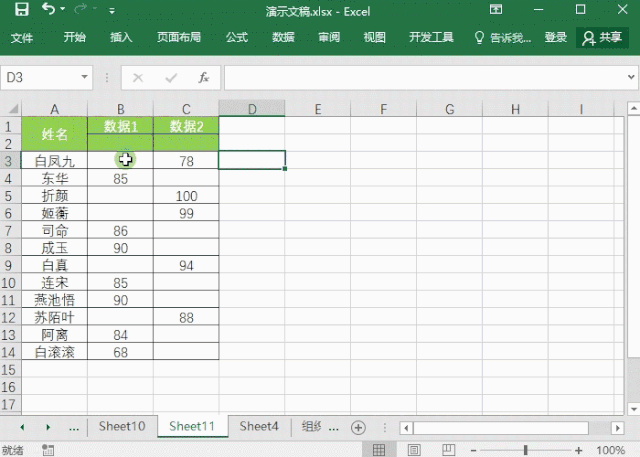Switch to Normal view icon
Viewport: 640px width, 457px height.
click(x=379, y=450)
